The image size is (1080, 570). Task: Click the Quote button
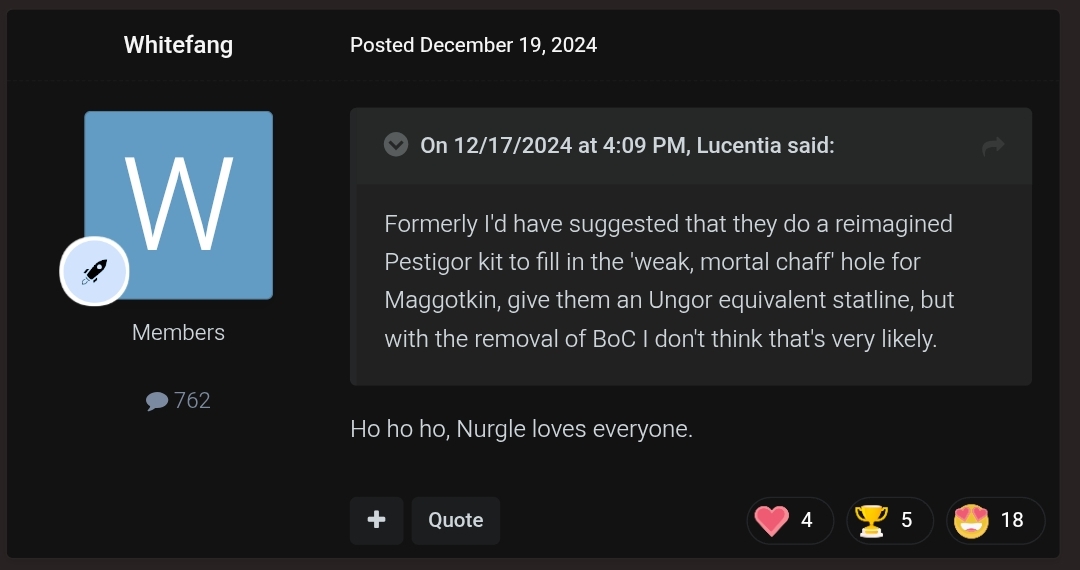click(x=456, y=520)
